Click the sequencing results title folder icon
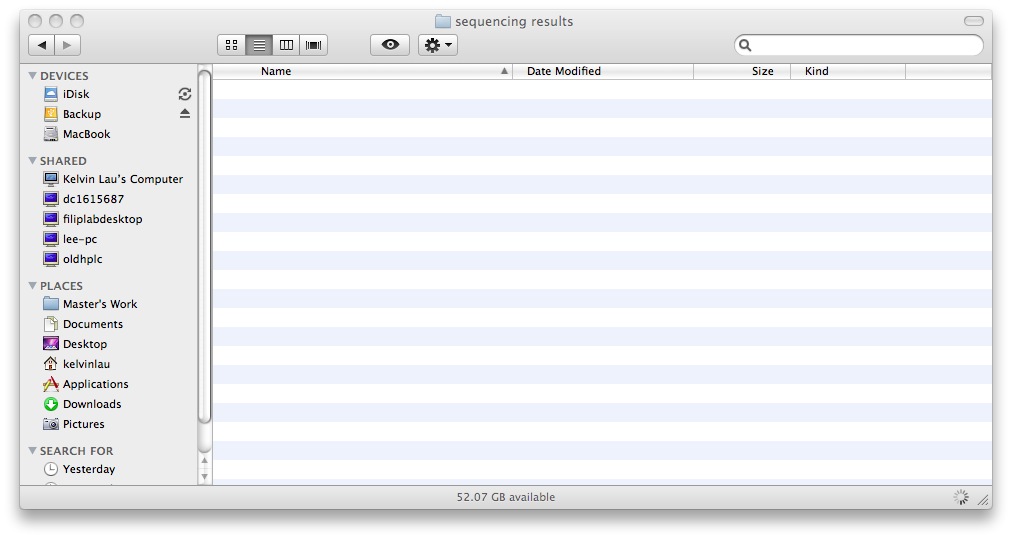The height and width of the screenshot is (539, 1012). pos(443,21)
